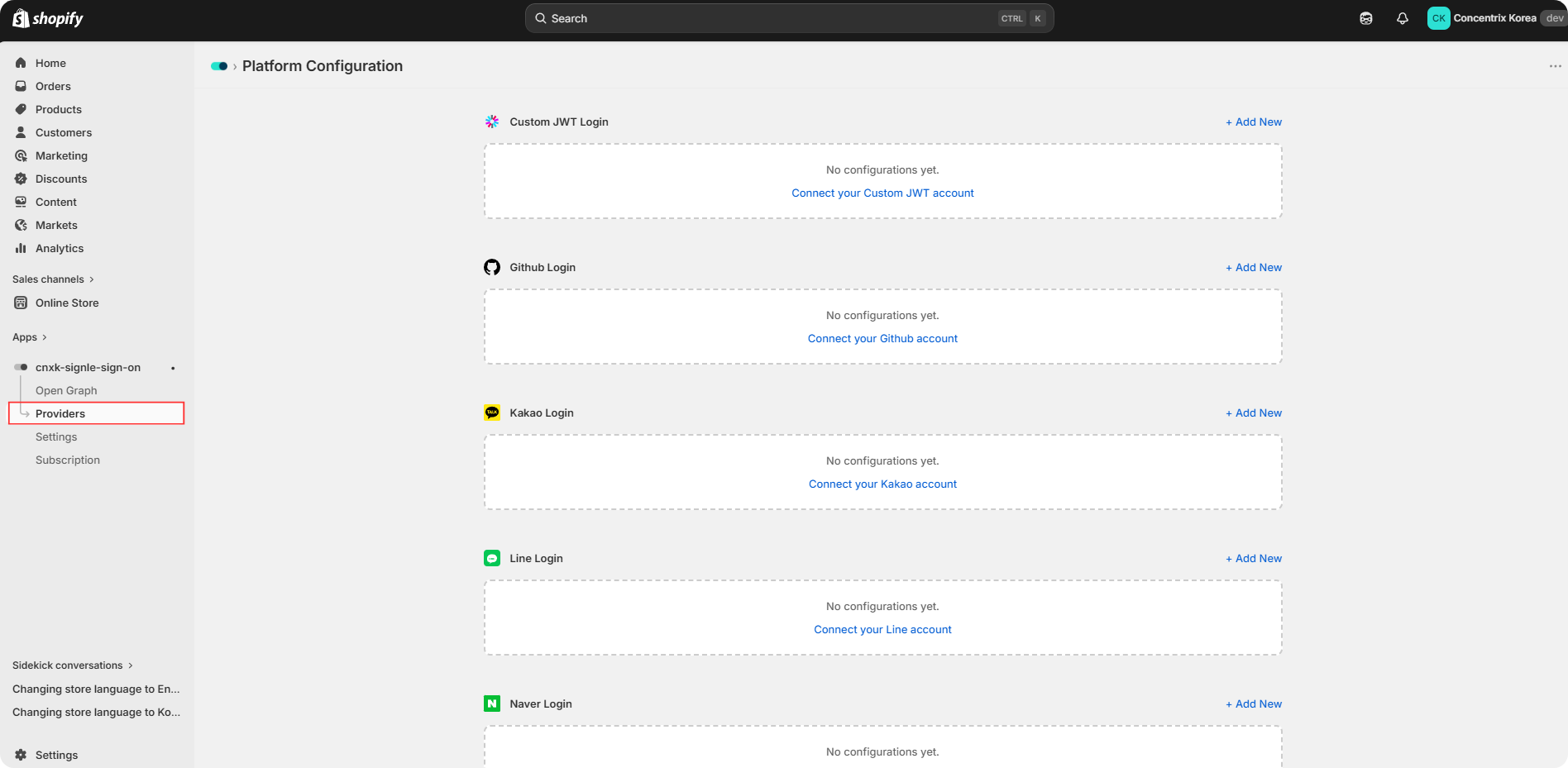Click the Markets globe icon
This screenshot has width=1568, height=768.
tap(21, 225)
